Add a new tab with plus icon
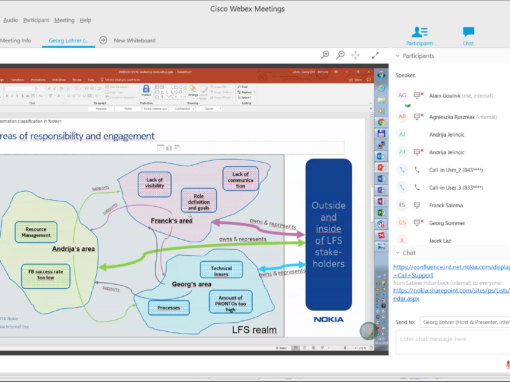The image size is (510, 382). click(103, 40)
